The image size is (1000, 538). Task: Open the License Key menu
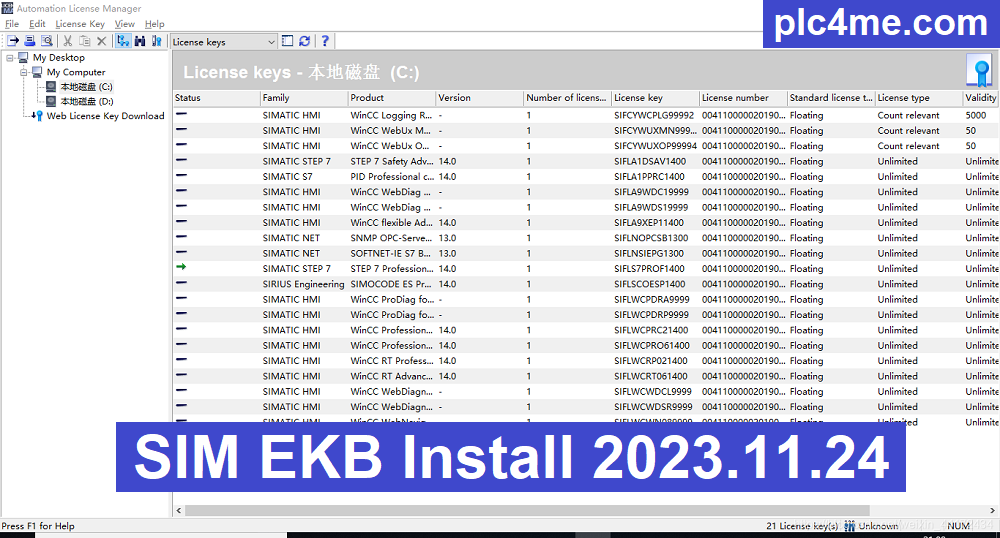tap(79, 24)
